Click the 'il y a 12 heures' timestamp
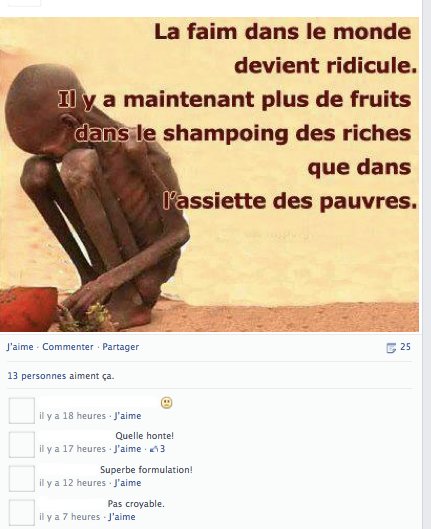 point(73,483)
